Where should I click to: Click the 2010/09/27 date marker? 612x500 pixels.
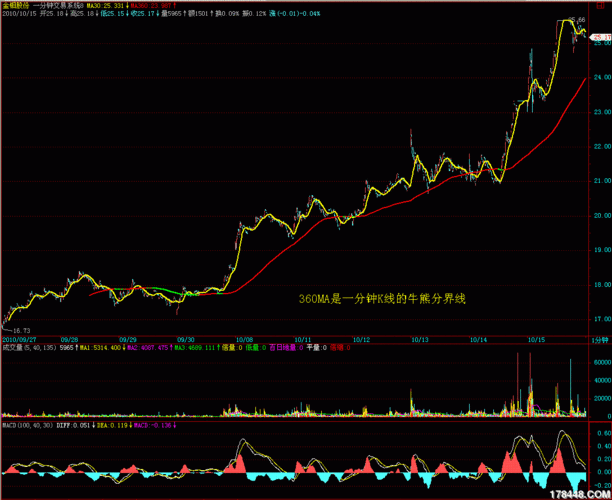tap(19, 340)
